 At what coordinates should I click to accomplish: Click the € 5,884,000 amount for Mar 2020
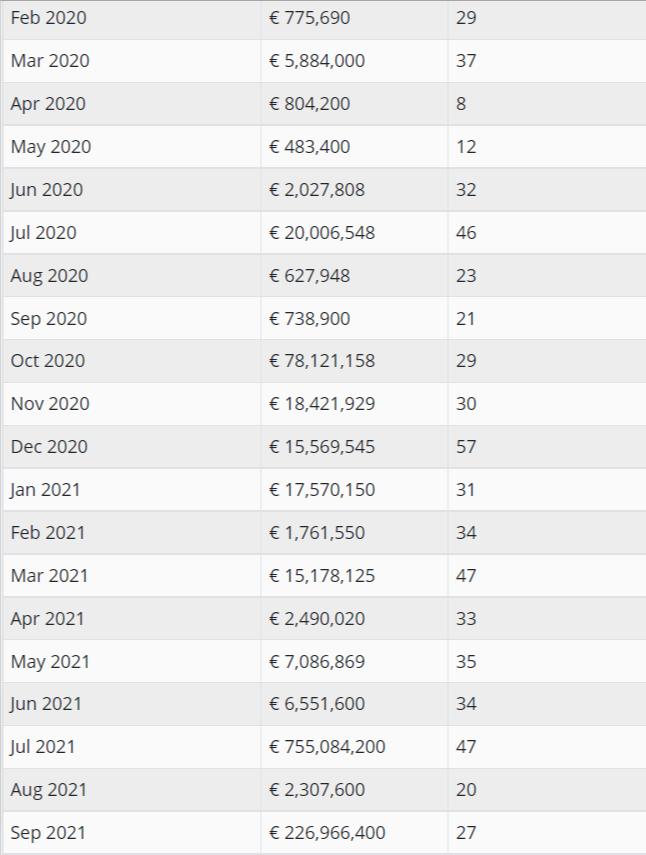pyautogui.click(x=317, y=61)
